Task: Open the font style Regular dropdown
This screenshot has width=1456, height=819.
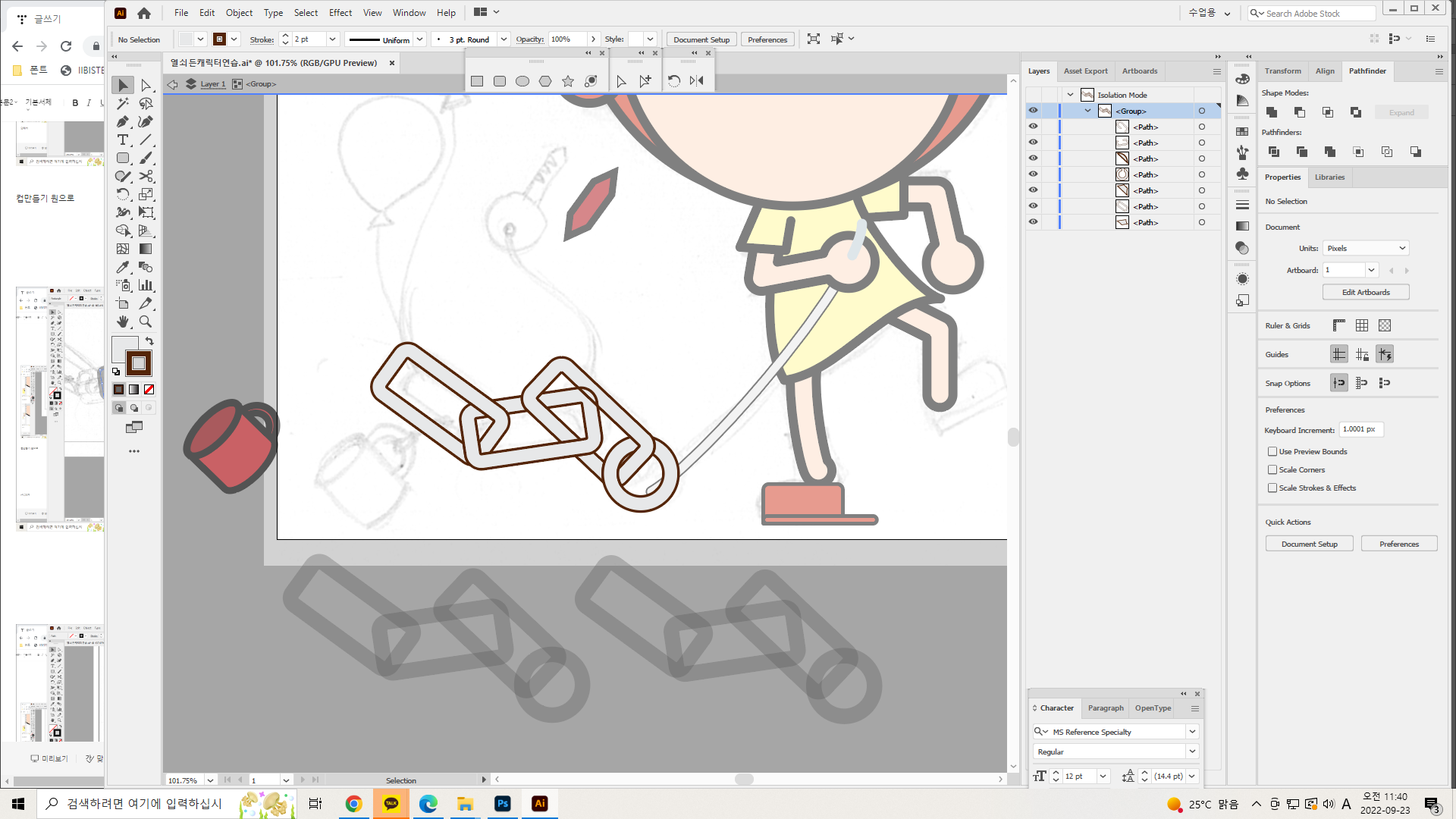Action: (1192, 752)
